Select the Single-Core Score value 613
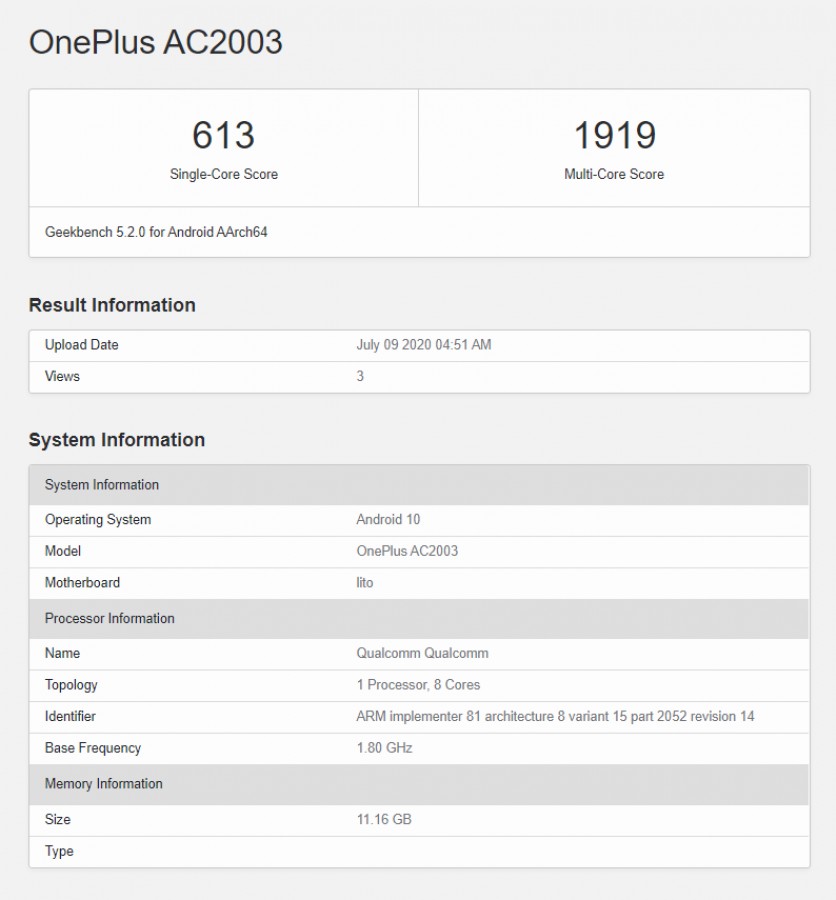 click(222, 135)
